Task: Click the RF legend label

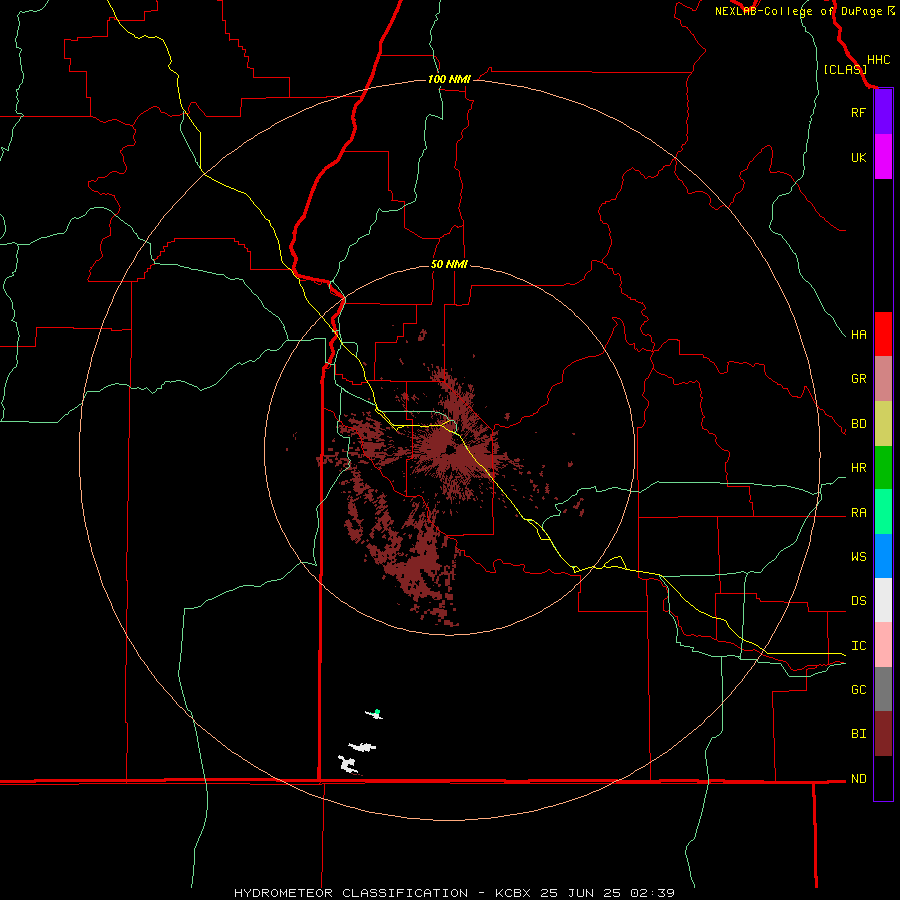Action: (858, 112)
